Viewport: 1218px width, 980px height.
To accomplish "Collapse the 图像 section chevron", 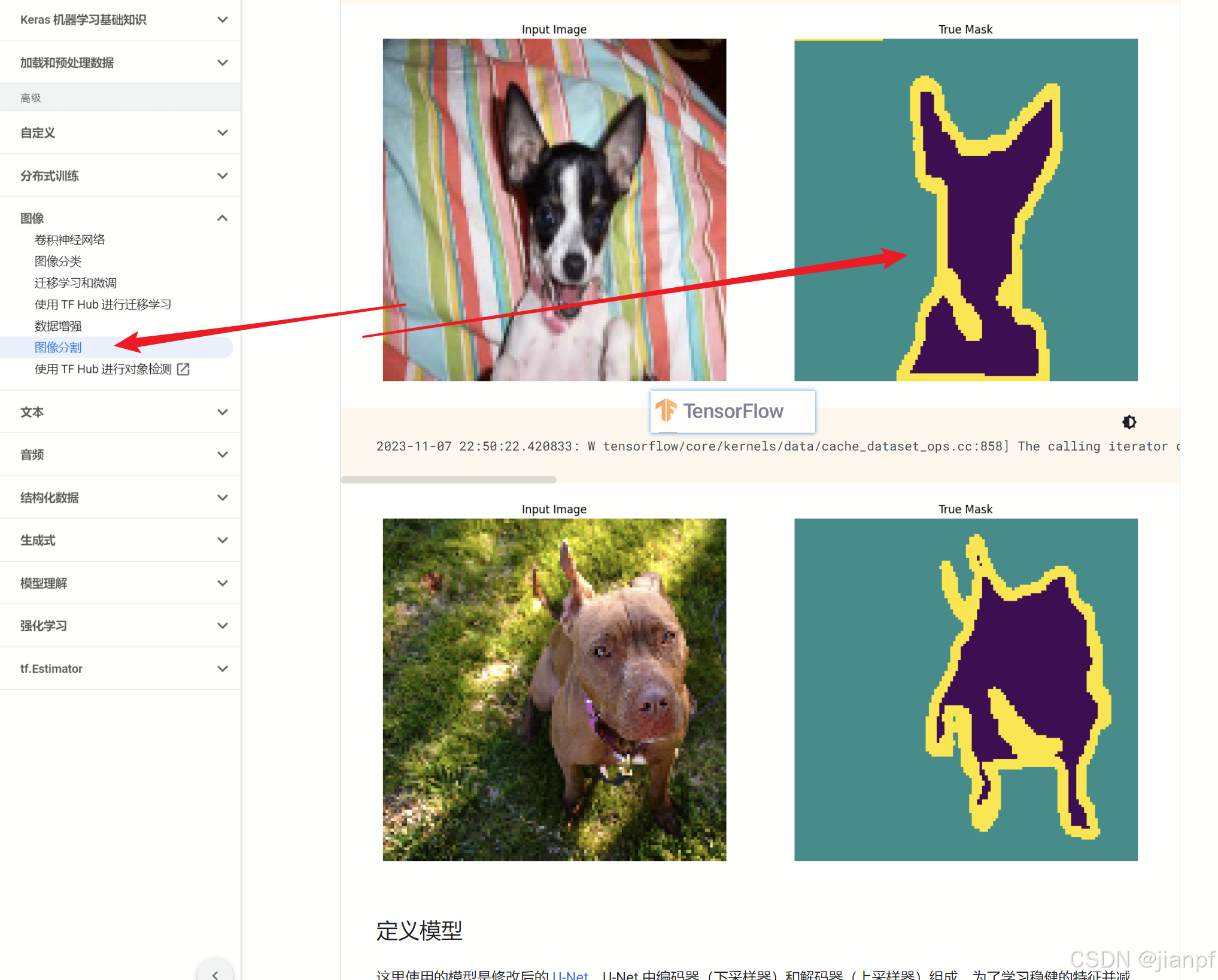I will 222,218.
